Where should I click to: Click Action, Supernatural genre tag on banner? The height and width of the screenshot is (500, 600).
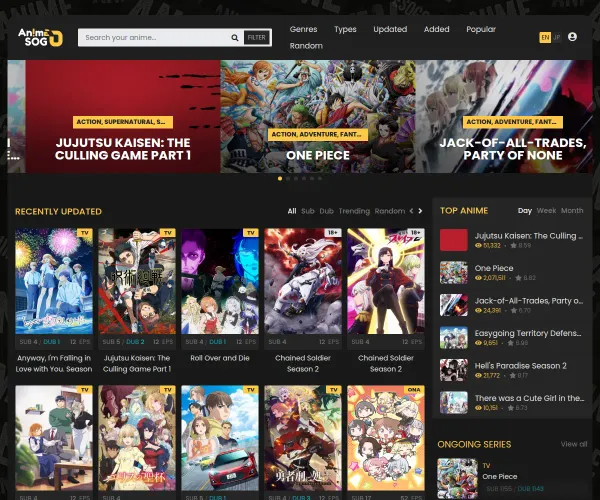123,122
